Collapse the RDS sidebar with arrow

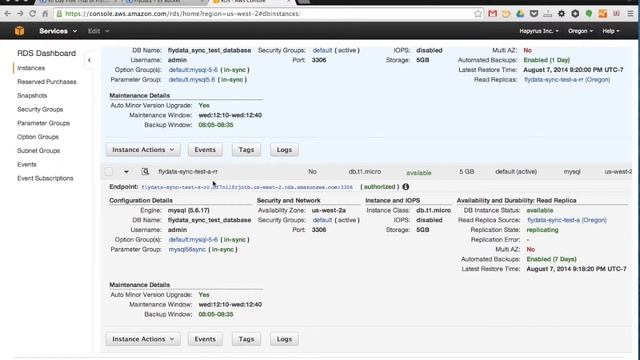89,60
